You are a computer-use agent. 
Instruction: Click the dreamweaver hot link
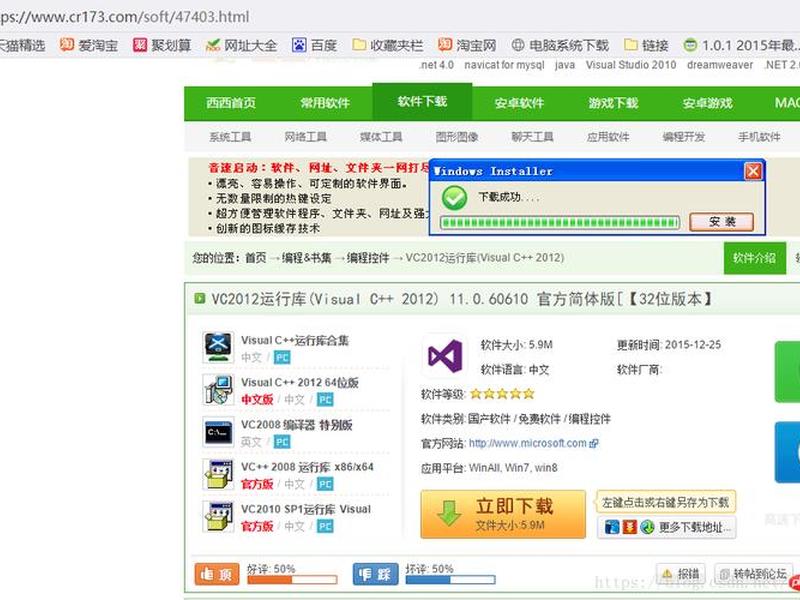720,65
